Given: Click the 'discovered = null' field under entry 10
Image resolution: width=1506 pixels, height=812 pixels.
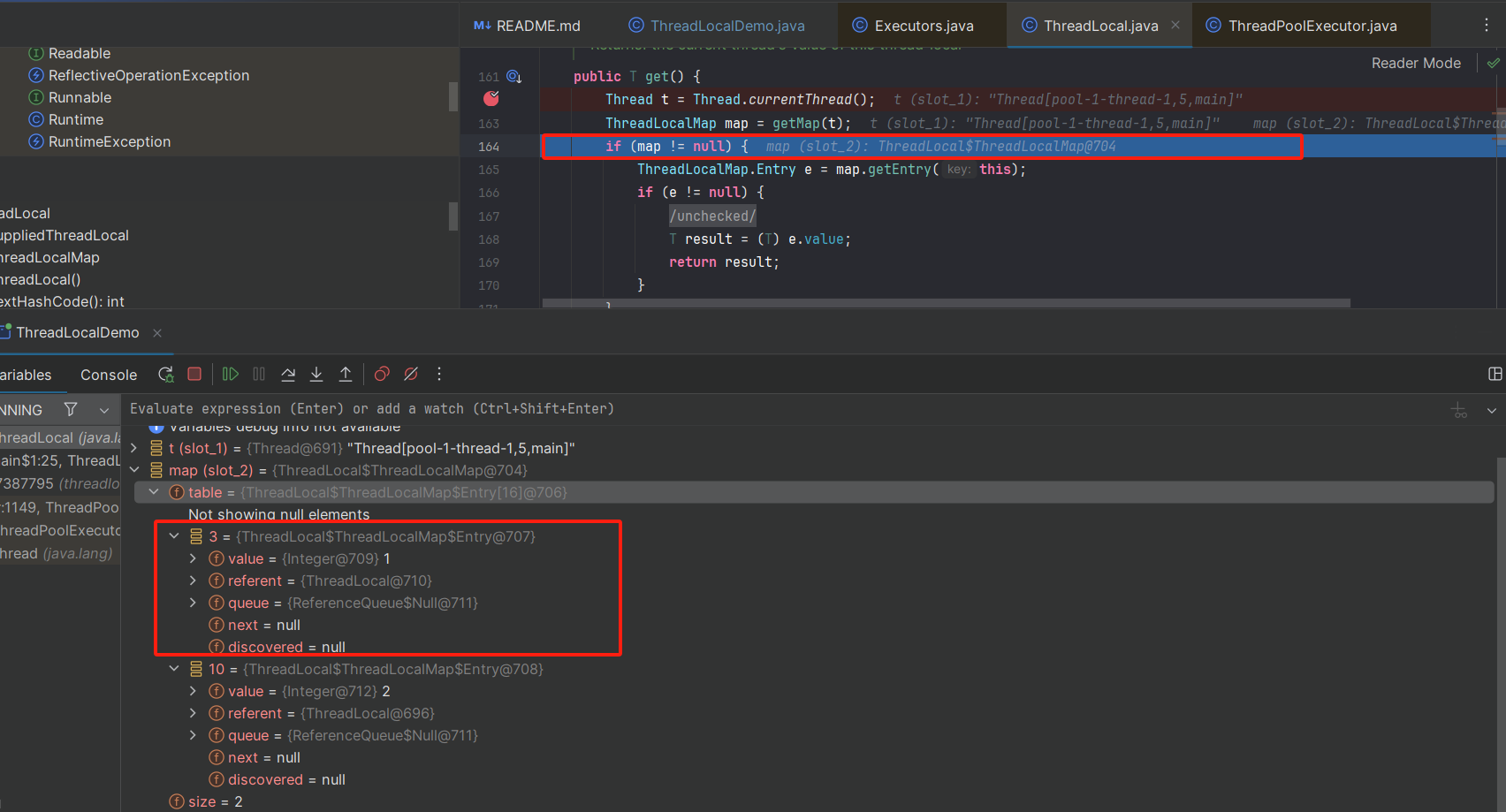Looking at the screenshot, I should point(277,779).
